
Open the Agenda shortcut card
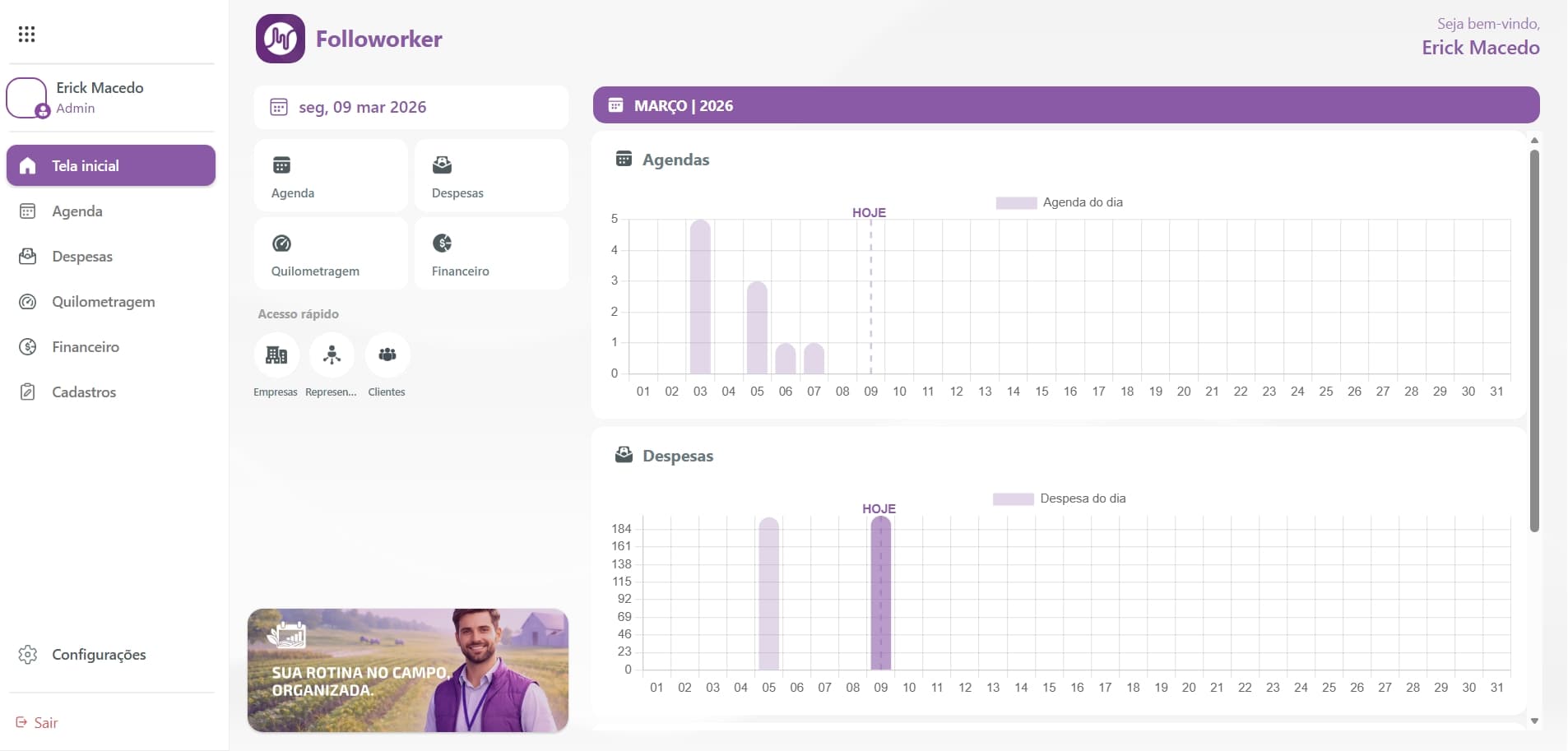click(x=331, y=176)
